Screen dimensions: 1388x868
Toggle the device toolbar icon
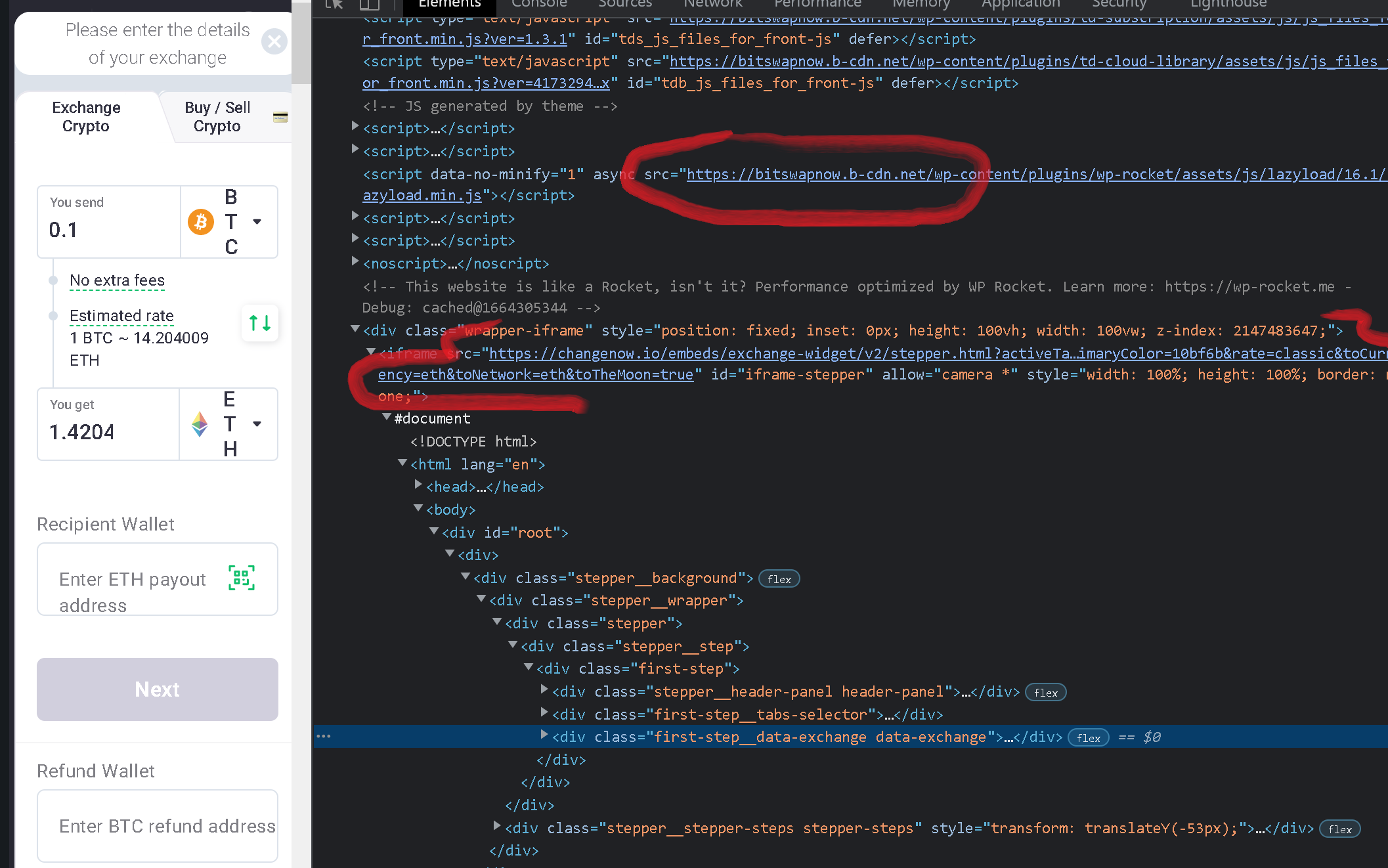[370, 4]
